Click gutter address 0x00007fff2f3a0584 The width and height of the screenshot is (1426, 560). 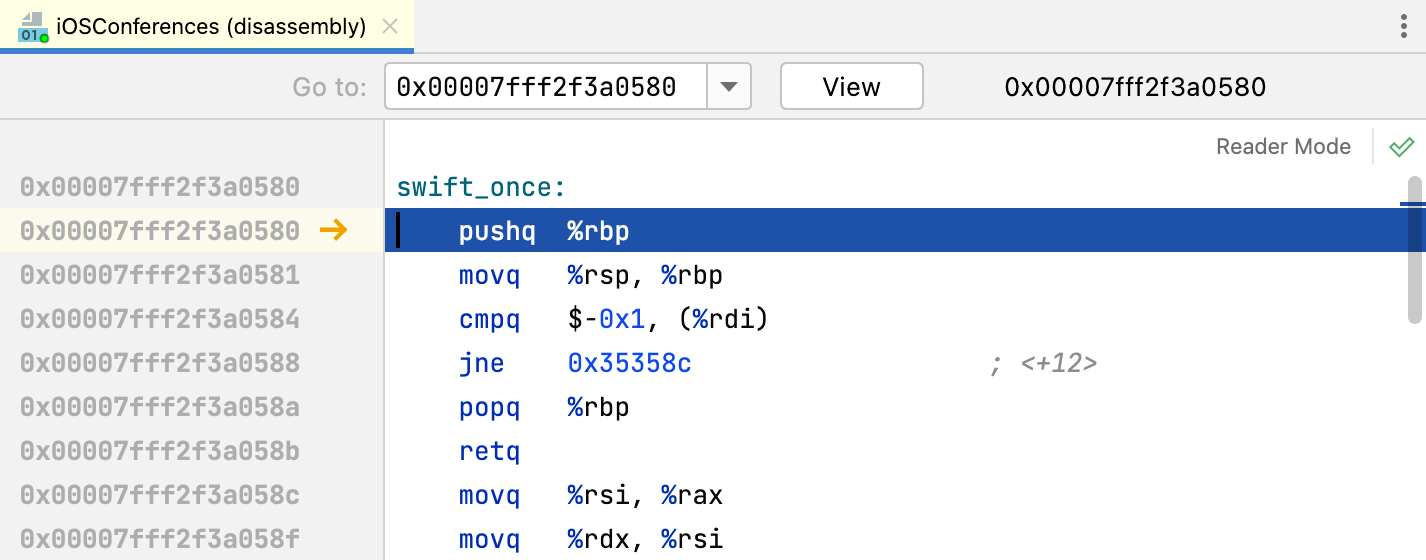160,319
